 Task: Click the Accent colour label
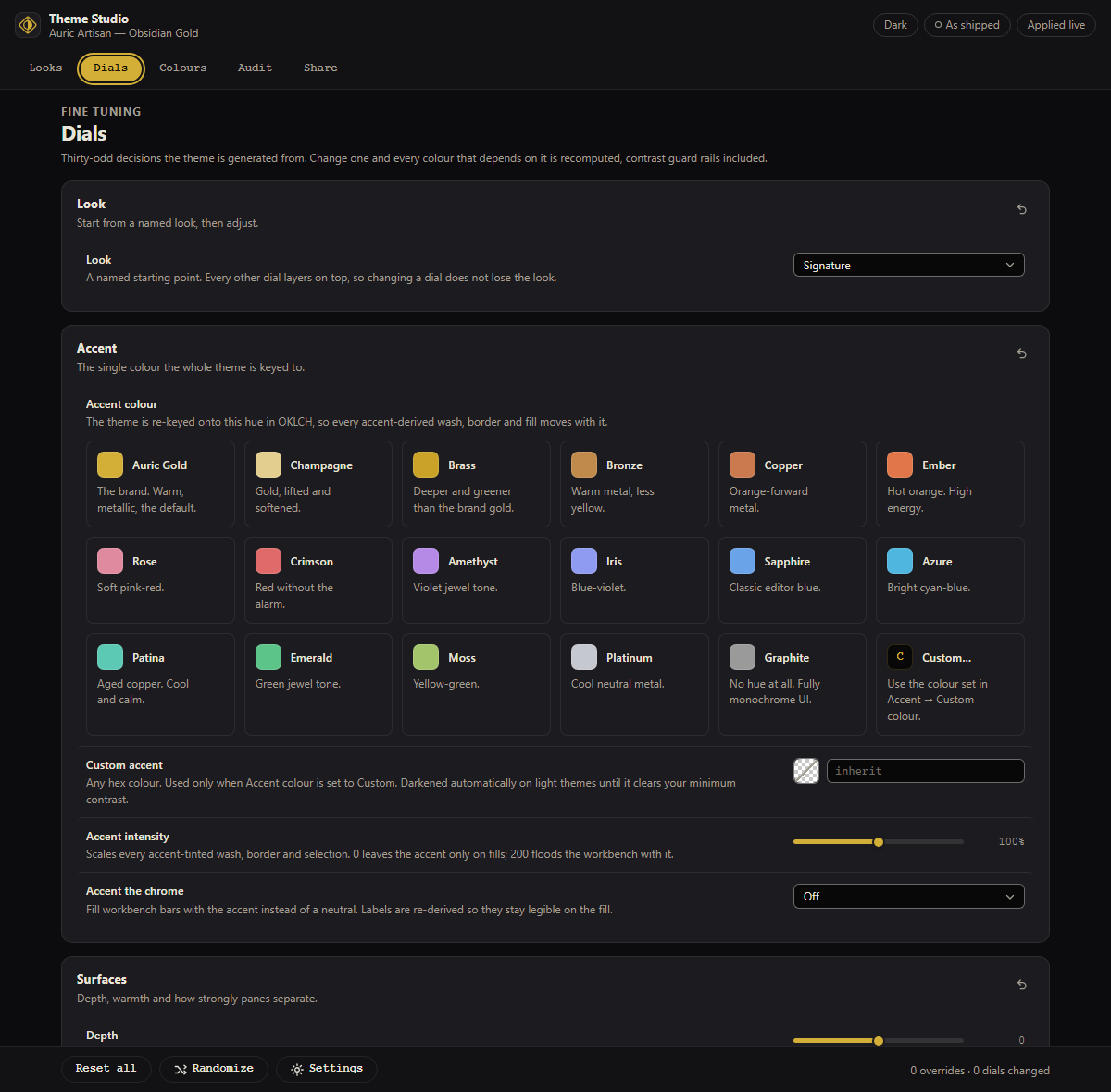click(122, 404)
